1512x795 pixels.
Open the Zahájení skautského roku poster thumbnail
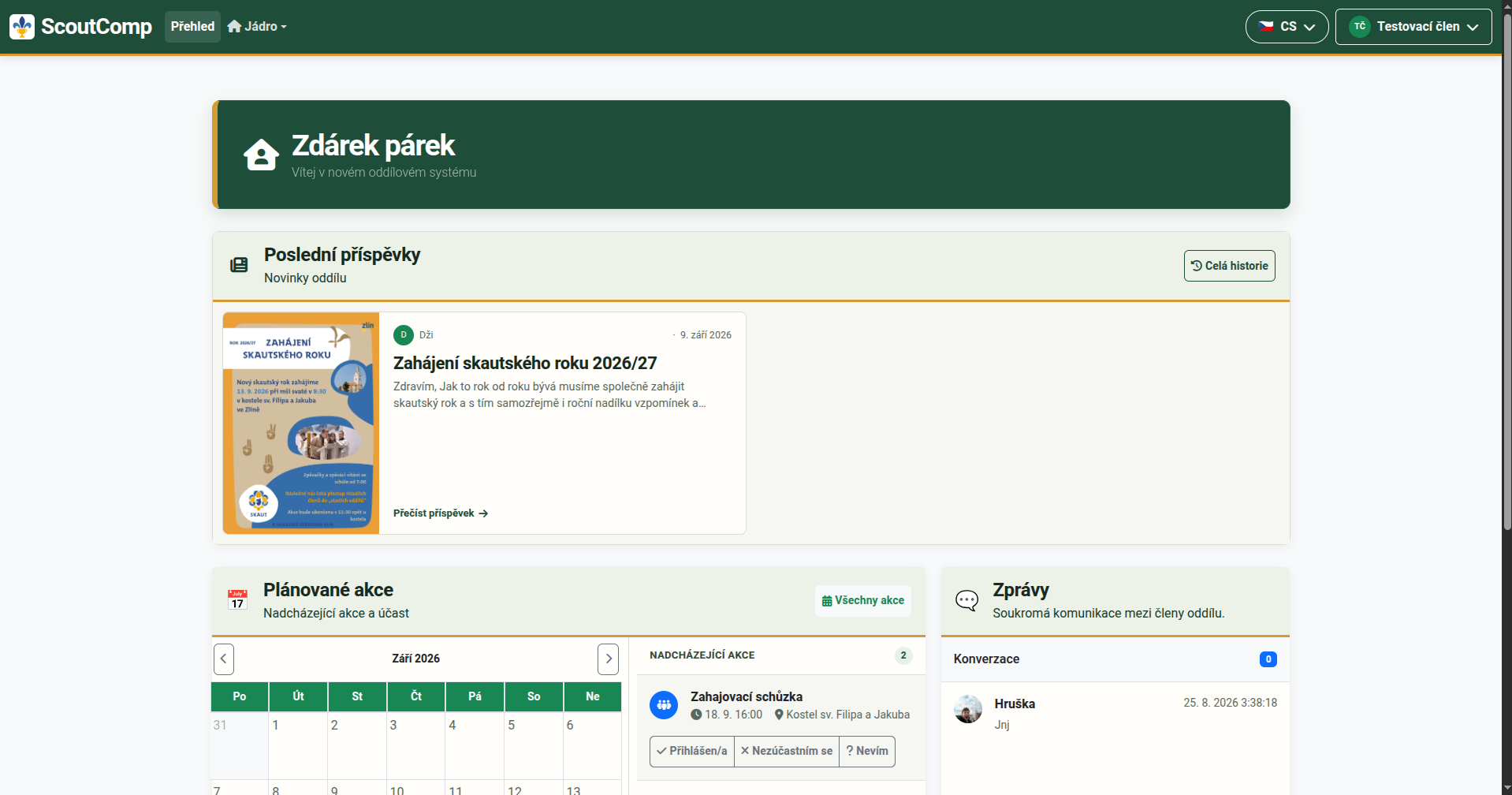(x=301, y=424)
